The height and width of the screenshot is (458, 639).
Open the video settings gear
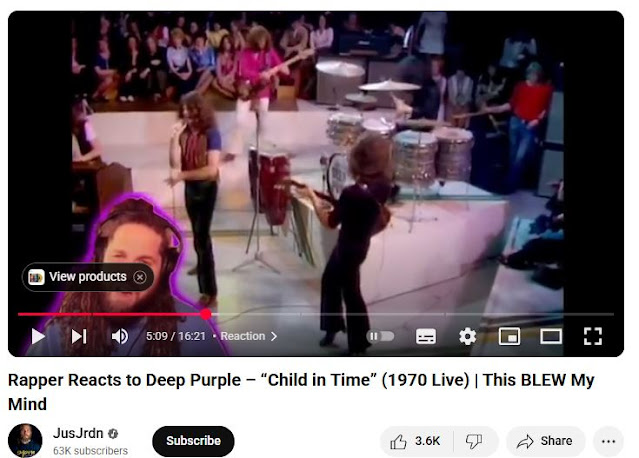pos(467,337)
